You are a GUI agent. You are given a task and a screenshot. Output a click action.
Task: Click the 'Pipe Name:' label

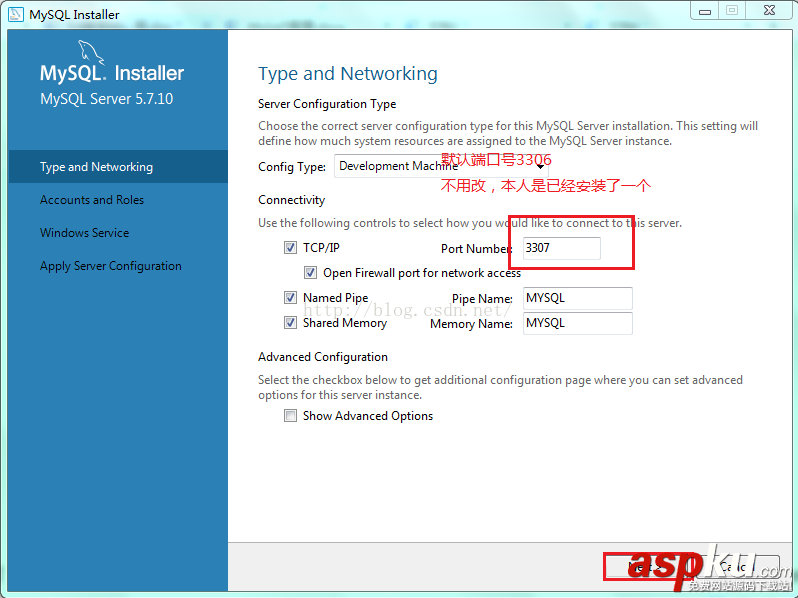(x=482, y=299)
